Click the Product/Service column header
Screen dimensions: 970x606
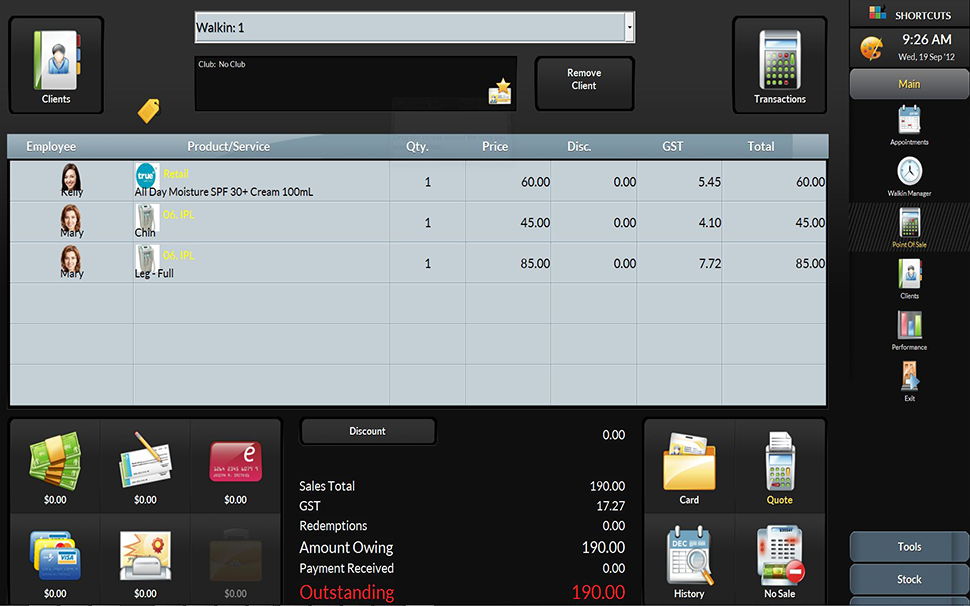[229, 147]
